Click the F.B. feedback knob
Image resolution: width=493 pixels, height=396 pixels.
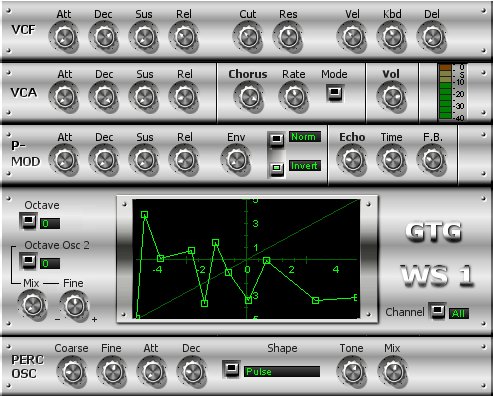point(432,160)
